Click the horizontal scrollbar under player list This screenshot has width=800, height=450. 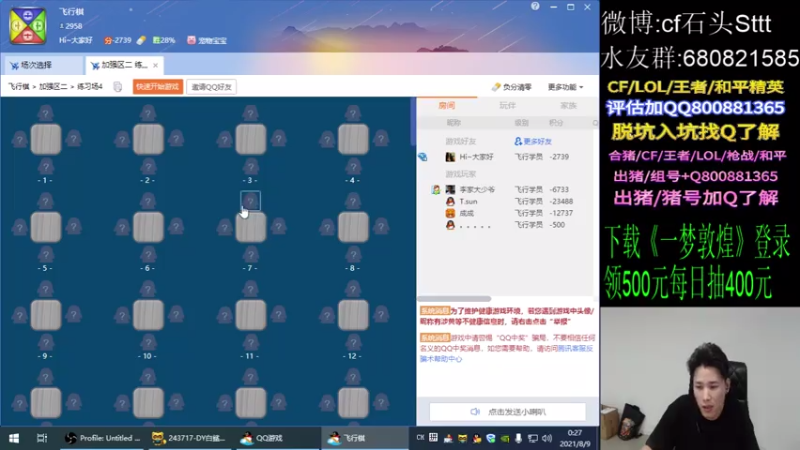click(x=454, y=298)
